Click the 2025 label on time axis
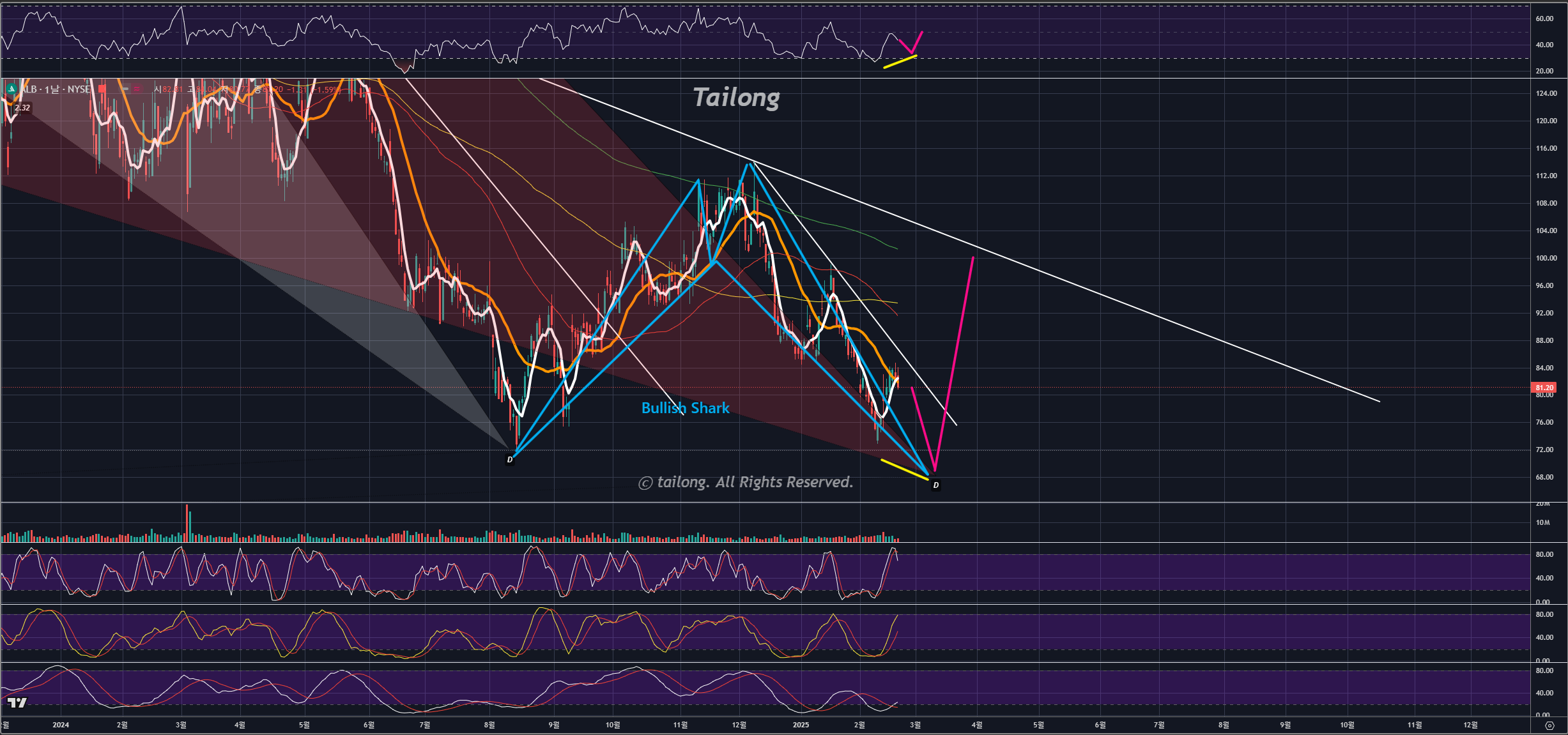The width and height of the screenshot is (1568, 735). point(801,725)
